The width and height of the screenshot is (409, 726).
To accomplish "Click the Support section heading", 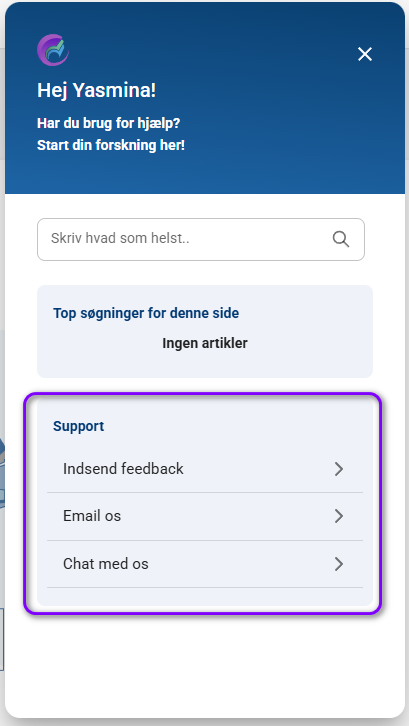I will (78, 426).
